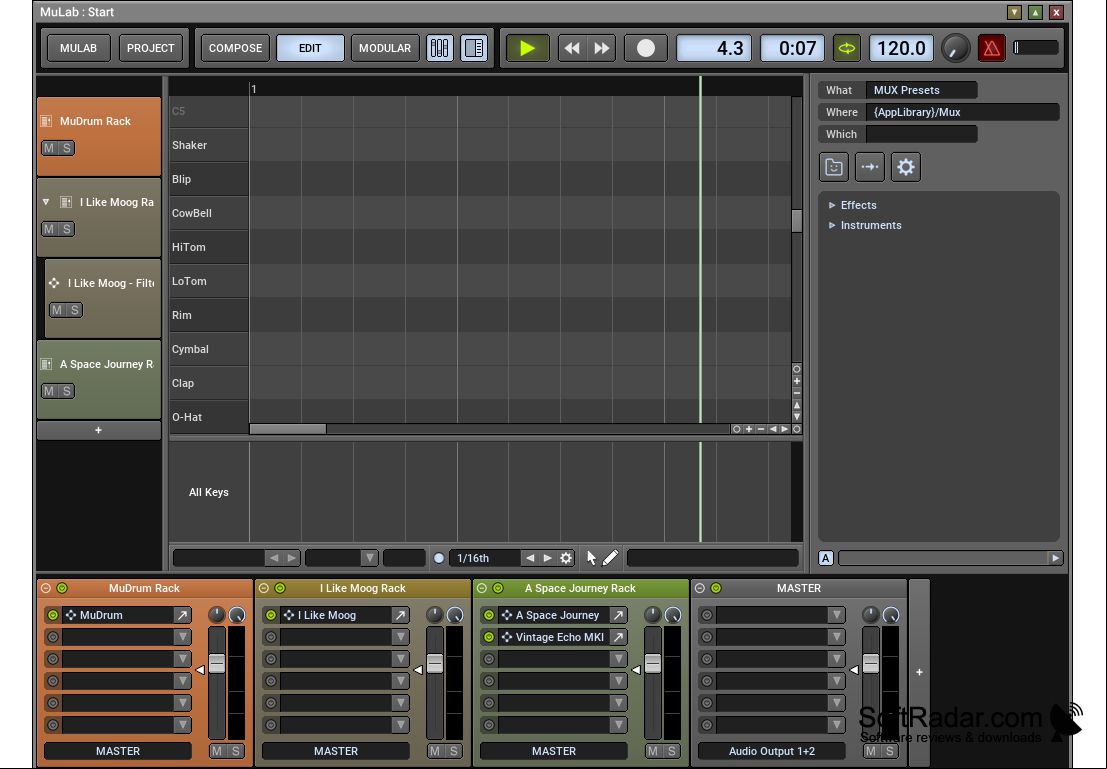This screenshot has width=1107, height=769.
Task: Solo the I Like Moog - Filter subtrack
Action: 75,310
